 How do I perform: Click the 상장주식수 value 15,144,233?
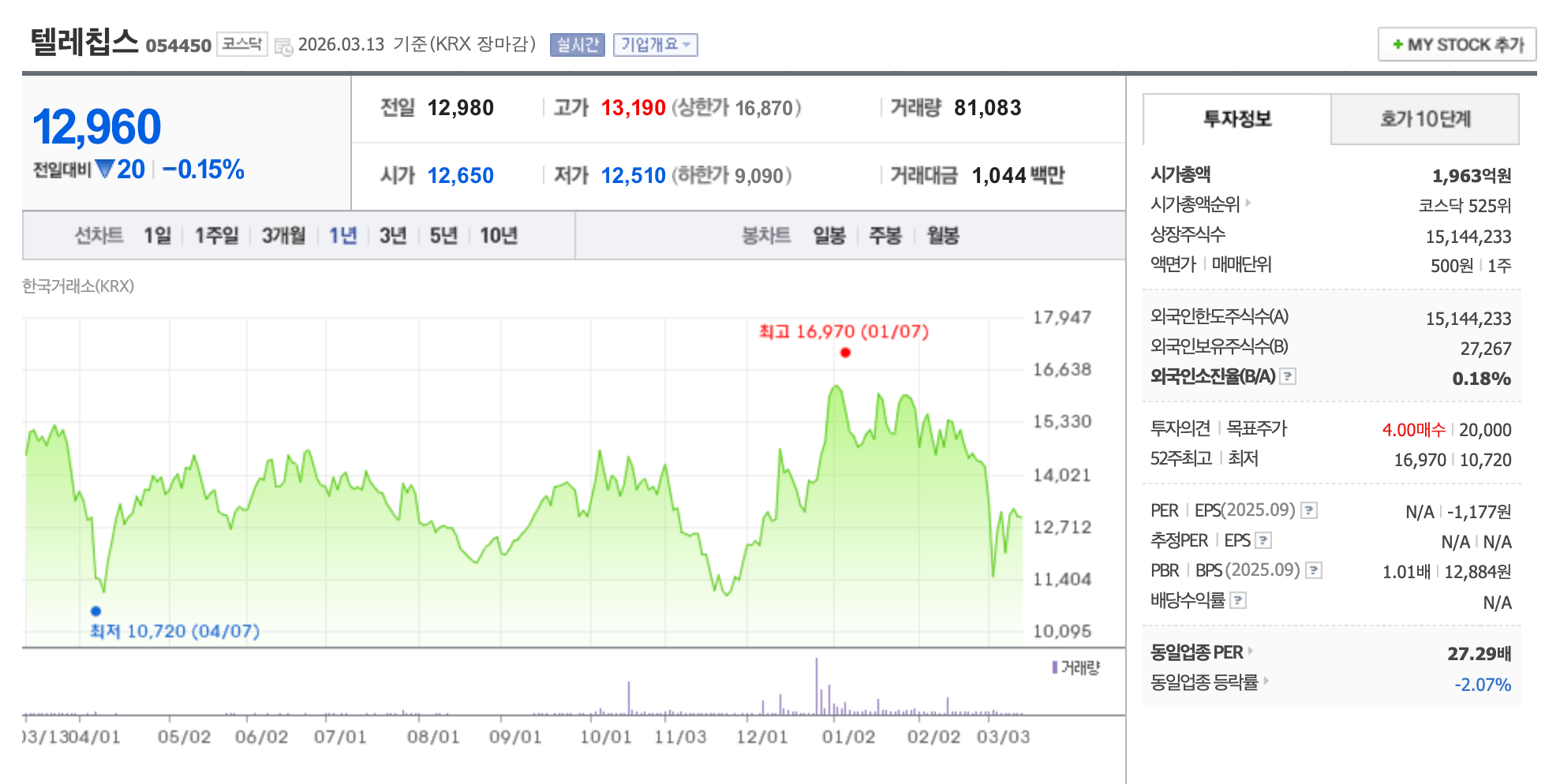tap(1468, 237)
